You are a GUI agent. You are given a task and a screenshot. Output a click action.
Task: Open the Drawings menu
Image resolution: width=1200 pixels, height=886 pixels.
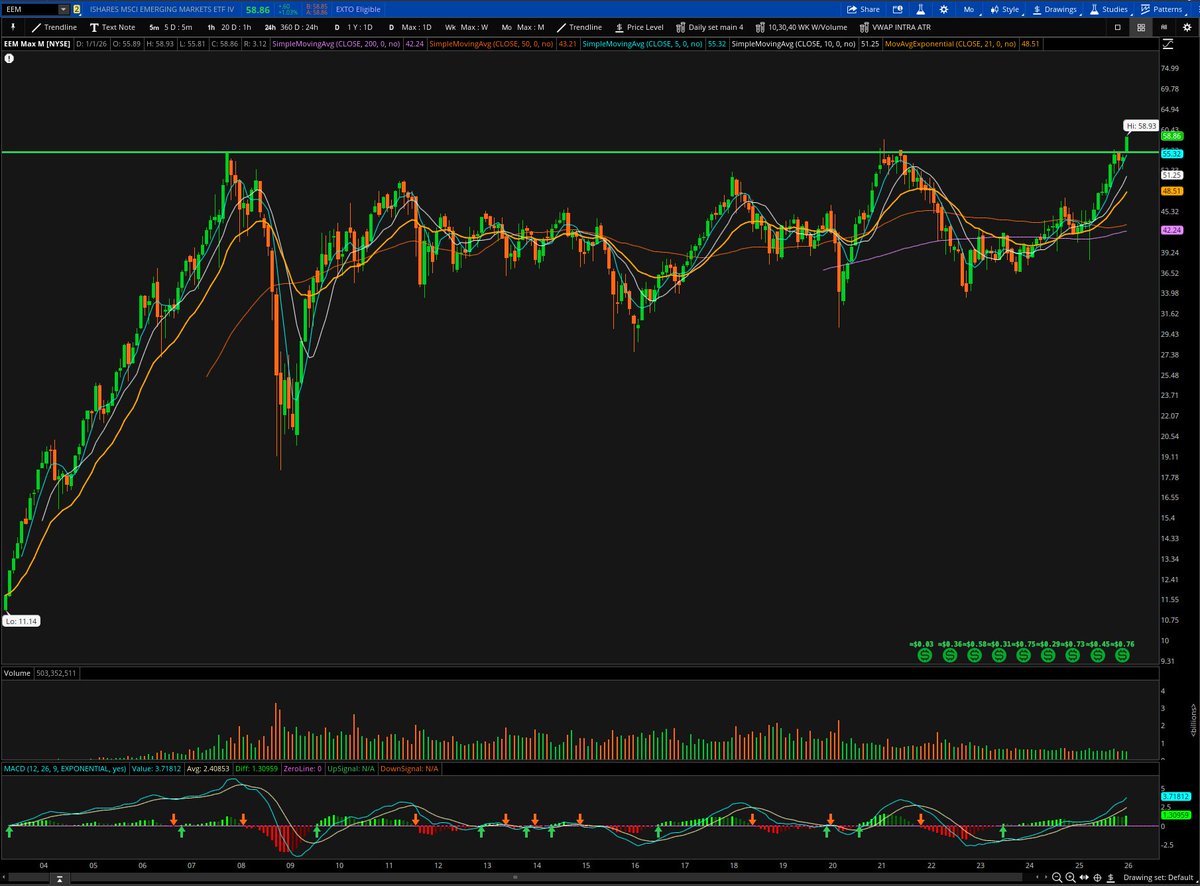tap(1054, 9)
